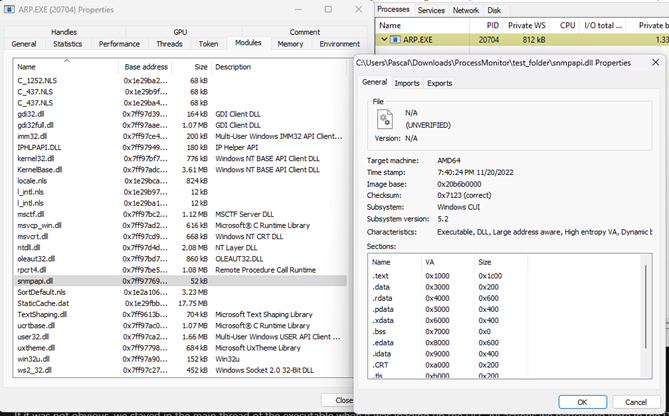Switch to the Threads tab
Screen dimensions: 669x416
tap(169, 44)
